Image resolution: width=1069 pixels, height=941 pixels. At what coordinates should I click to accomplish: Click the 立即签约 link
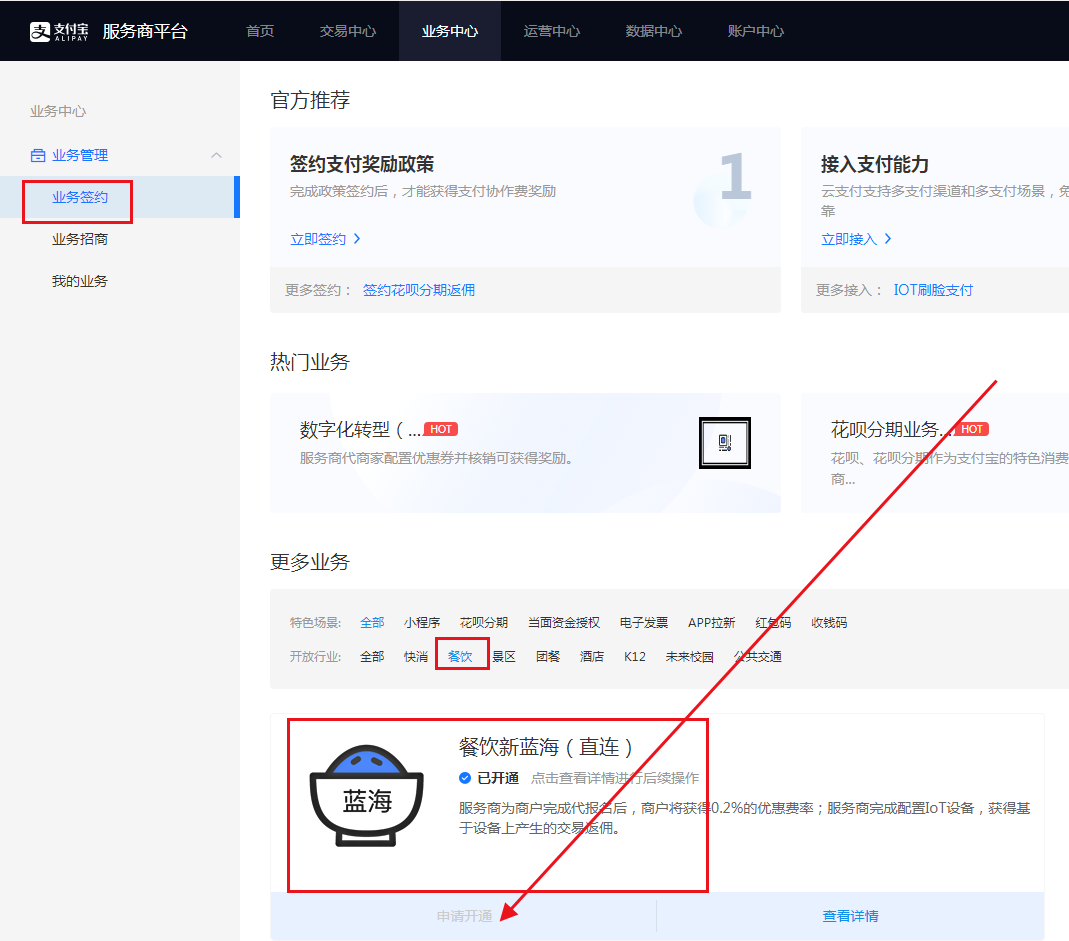(318, 239)
